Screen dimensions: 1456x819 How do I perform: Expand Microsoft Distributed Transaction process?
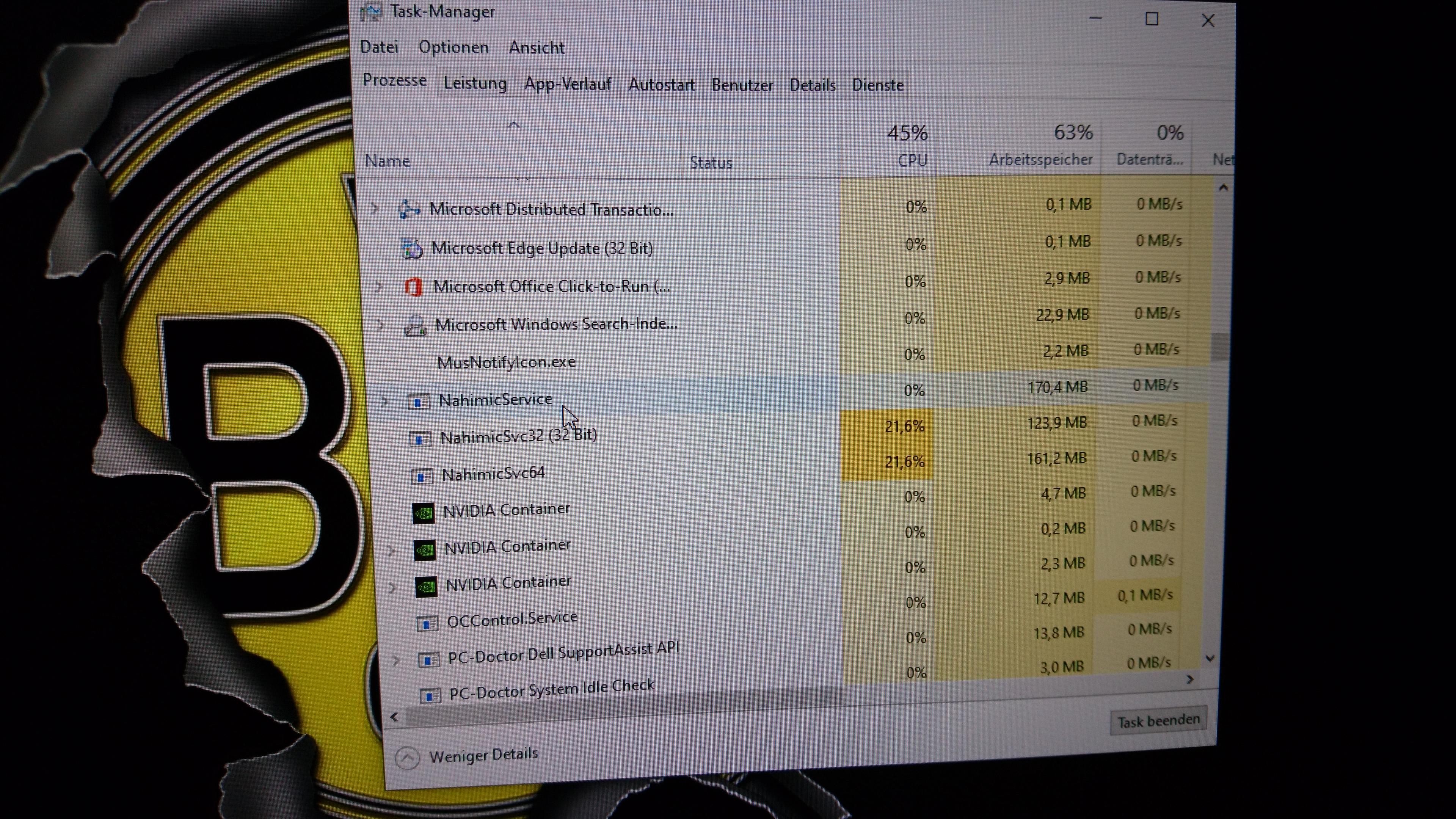pos(374,209)
